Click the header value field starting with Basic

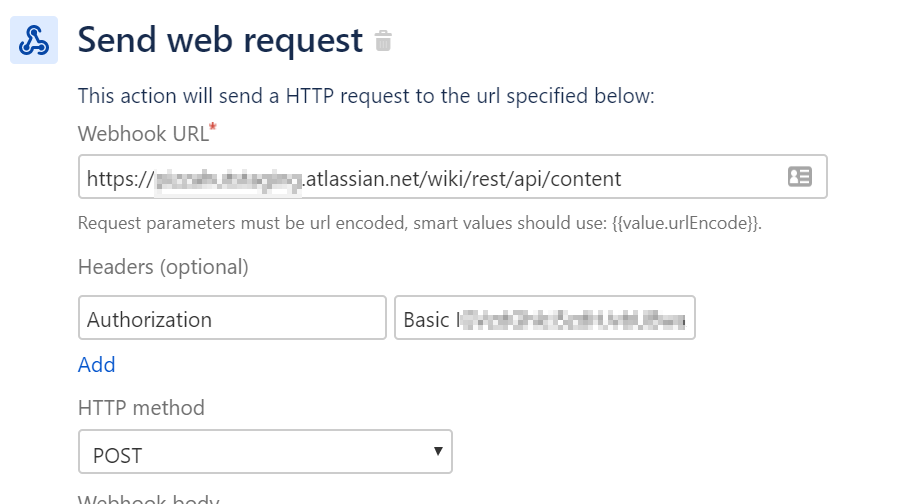545,318
